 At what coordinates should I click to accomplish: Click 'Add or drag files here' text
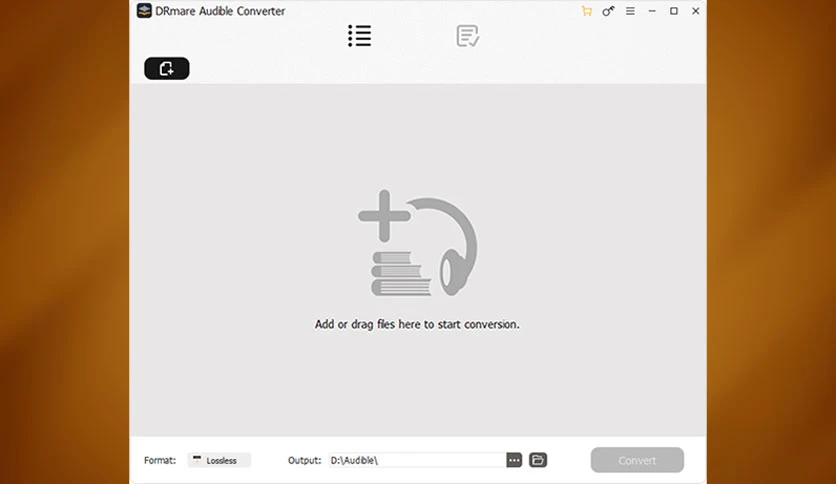pyautogui.click(x=417, y=324)
